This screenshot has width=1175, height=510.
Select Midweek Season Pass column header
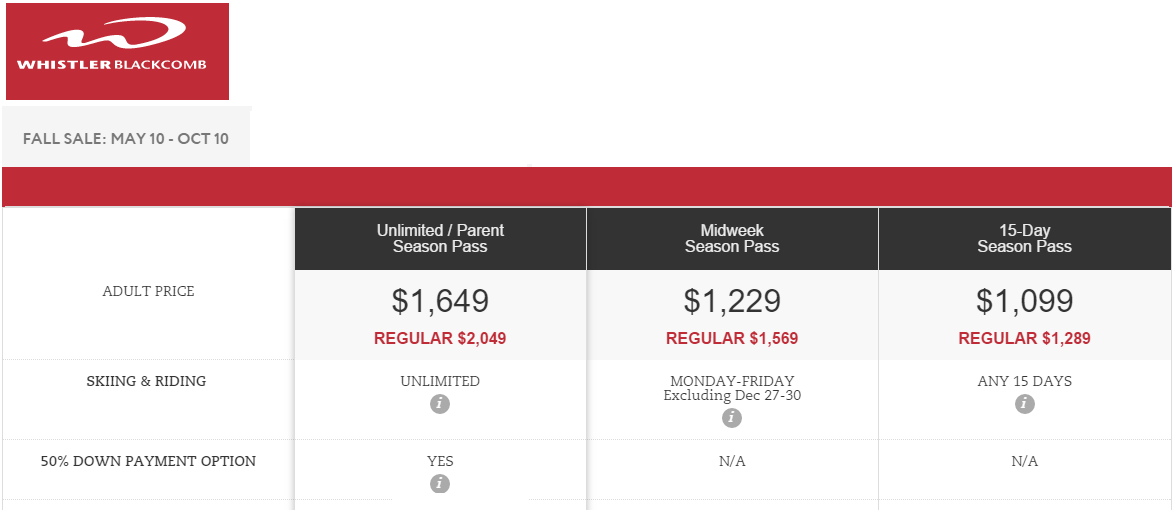click(732, 238)
